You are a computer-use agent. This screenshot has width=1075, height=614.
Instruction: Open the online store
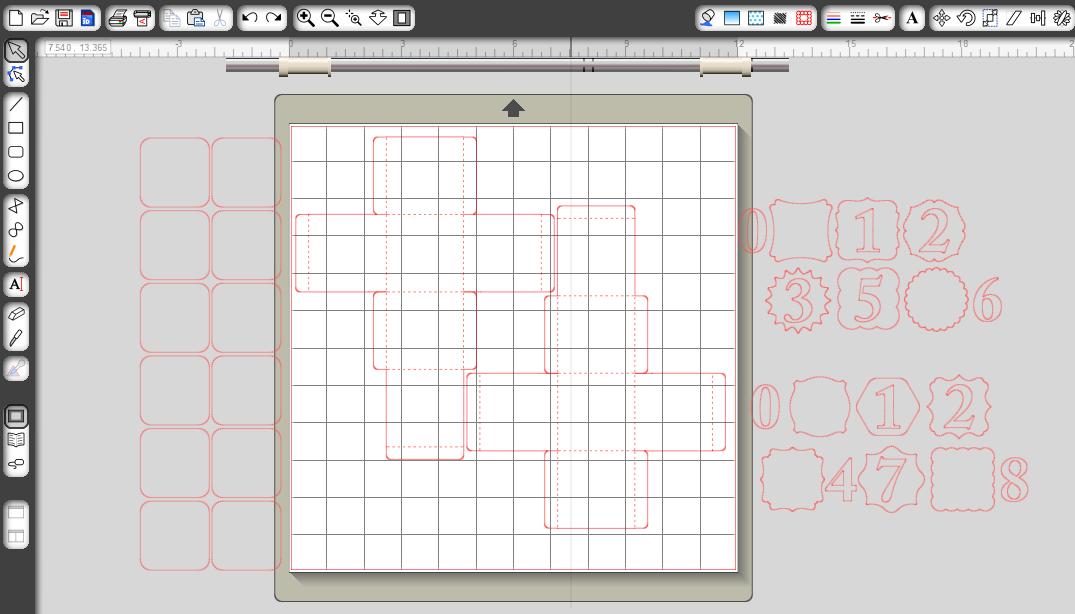tap(16, 464)
